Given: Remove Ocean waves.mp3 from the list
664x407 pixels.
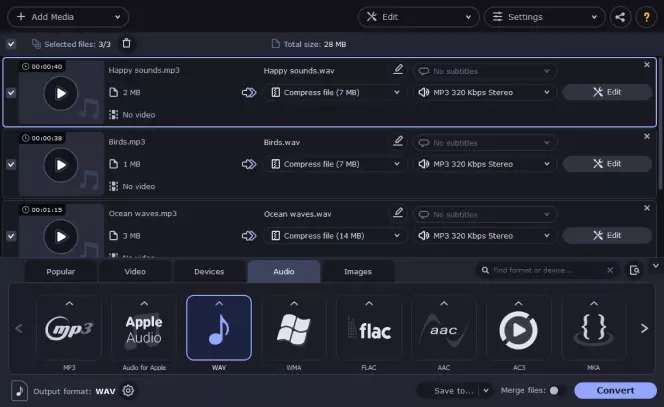Looking at the screenshot, I should [647, 208].
